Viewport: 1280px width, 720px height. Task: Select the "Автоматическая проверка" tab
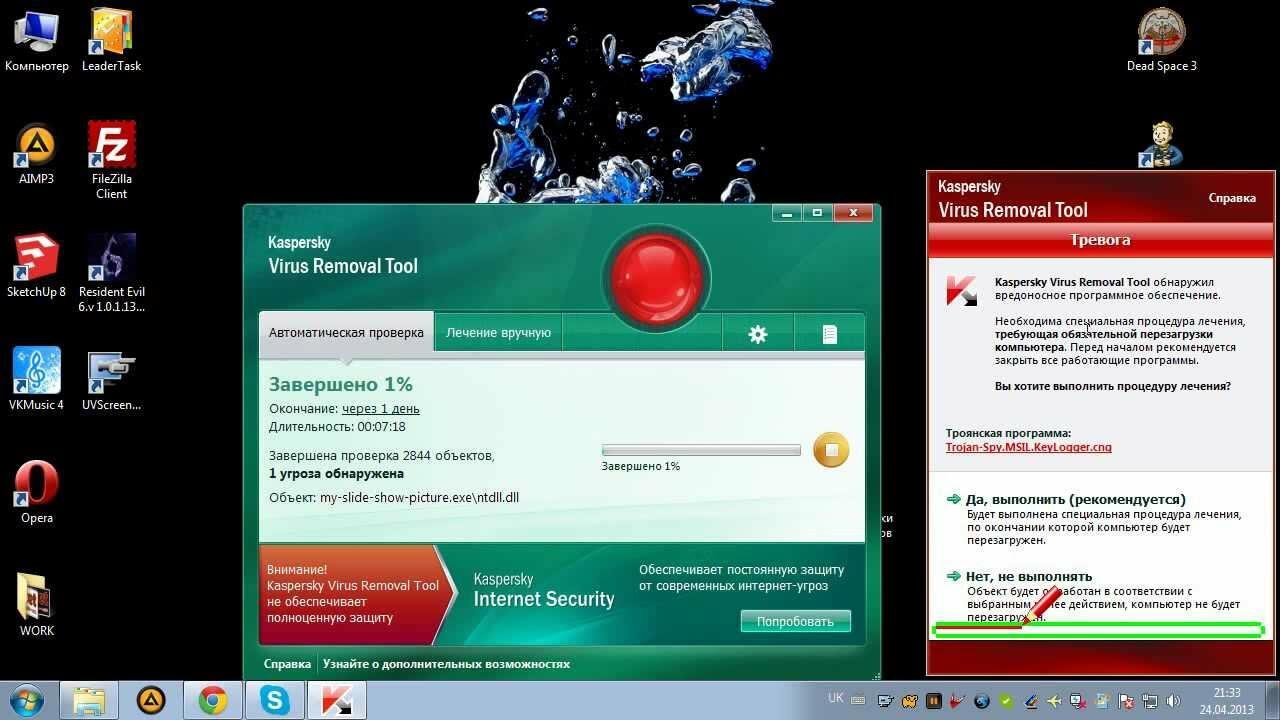pyautogui.click(x=346, y=331)
